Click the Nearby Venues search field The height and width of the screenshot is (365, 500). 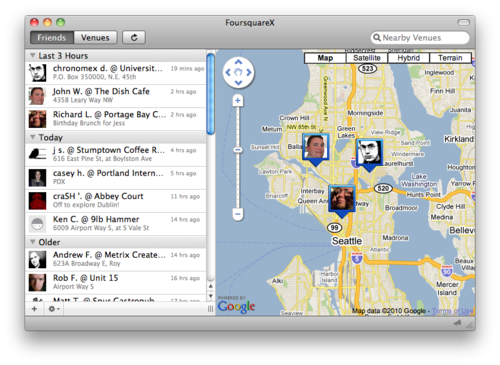pyautogui.click(x=420, y=37)
